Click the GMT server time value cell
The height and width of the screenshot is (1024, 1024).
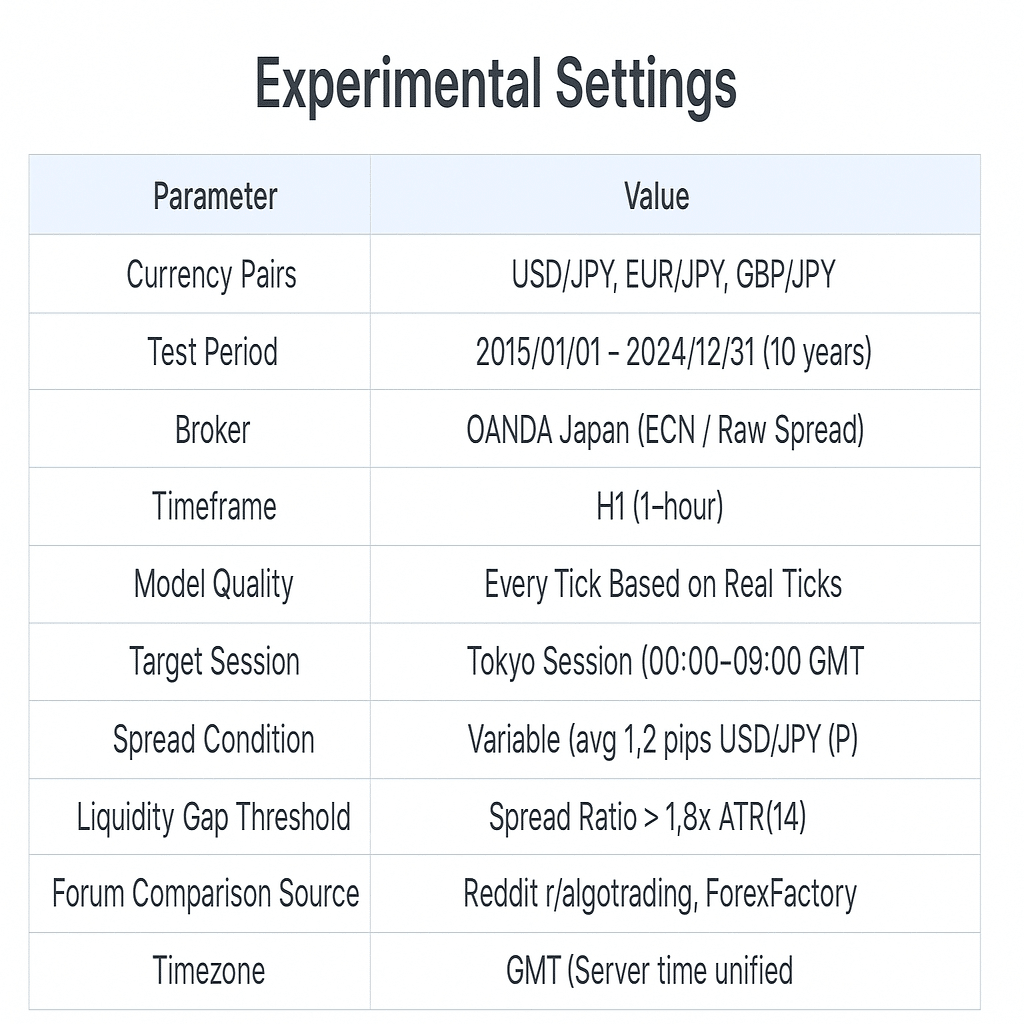click(649, 970)
